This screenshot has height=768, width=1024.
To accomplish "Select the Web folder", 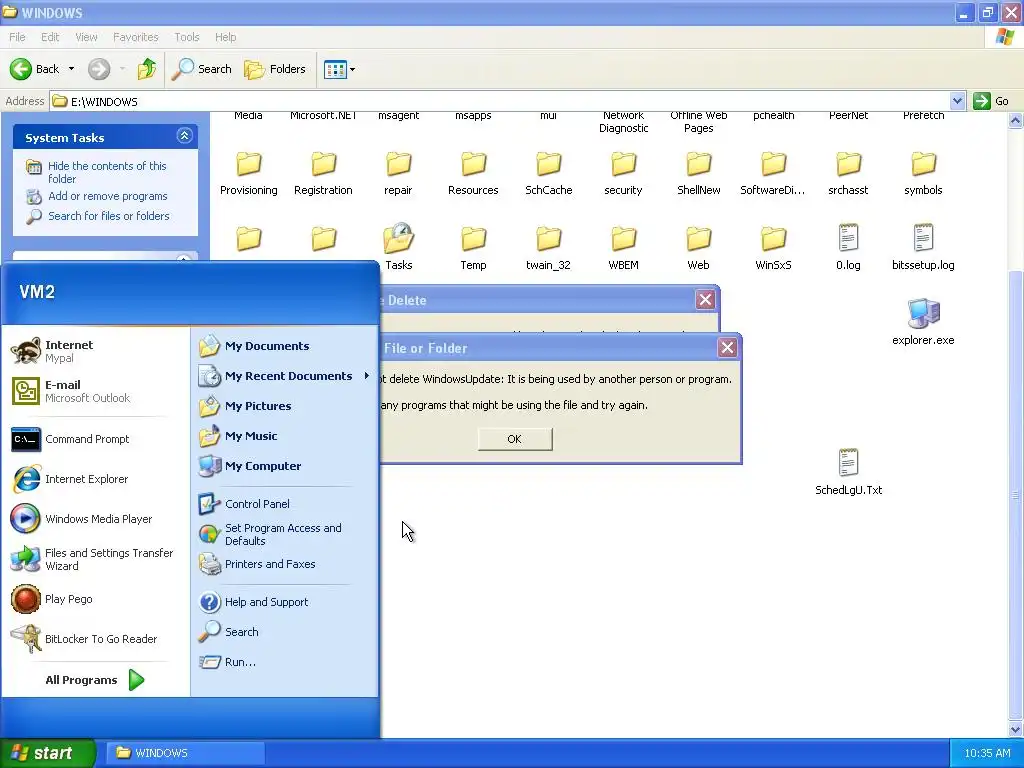I will (698, 247).
